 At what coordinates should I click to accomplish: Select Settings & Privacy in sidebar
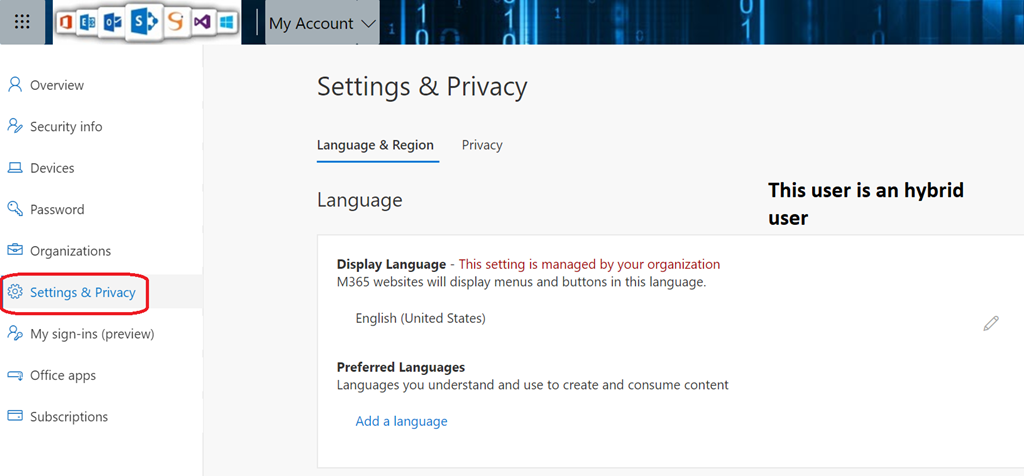82,292
